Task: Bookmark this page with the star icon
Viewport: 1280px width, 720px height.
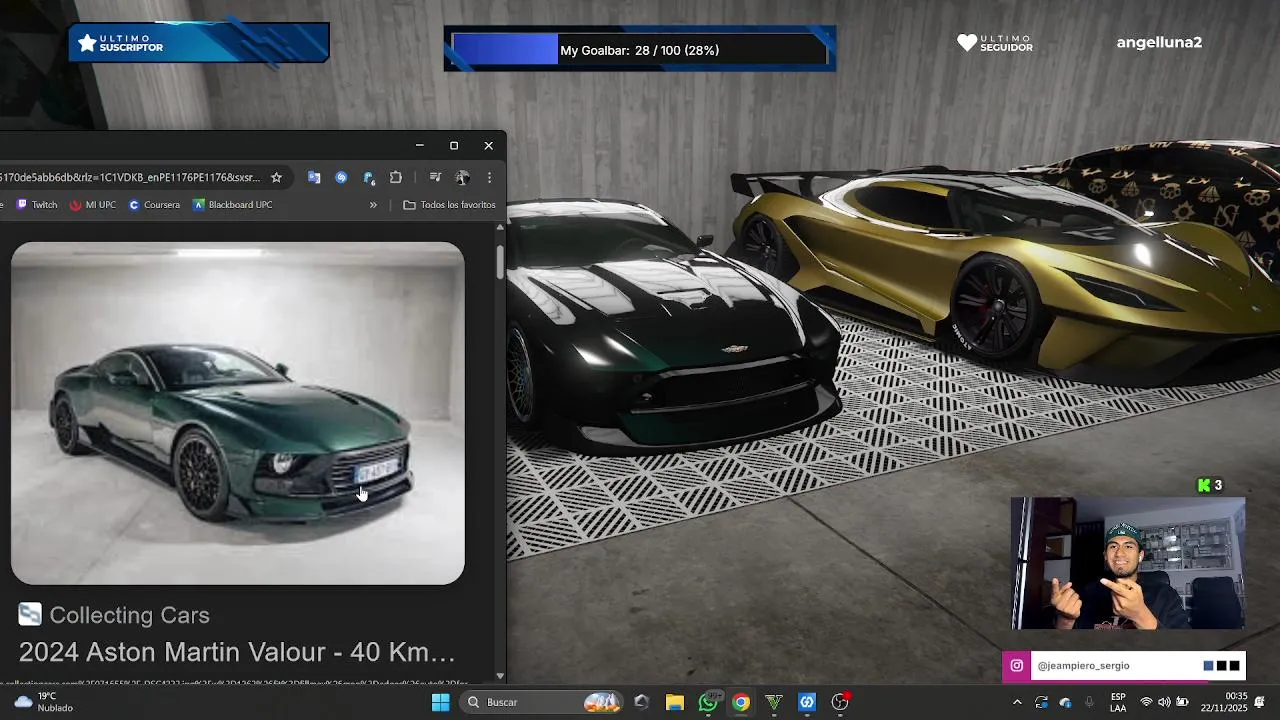Action: tap(276, 178)
